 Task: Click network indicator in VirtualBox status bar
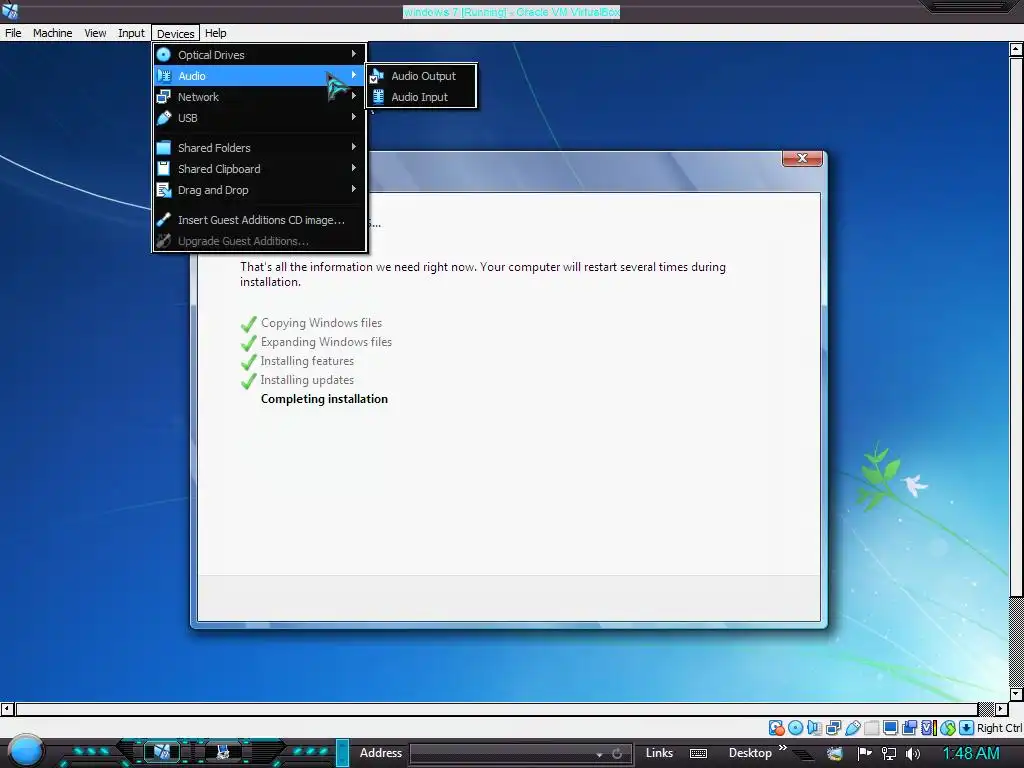[833, 728]
